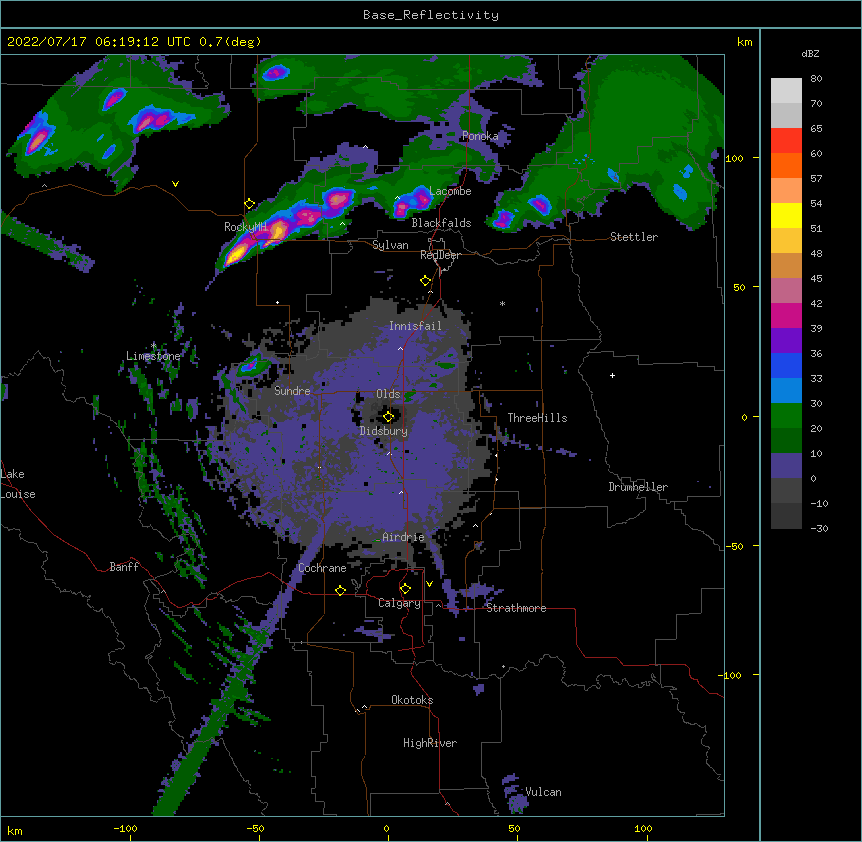Image resolution: width=862 pixels, height=842 pixels.
Task: Click the Drumheller town label
Action: 638,487
